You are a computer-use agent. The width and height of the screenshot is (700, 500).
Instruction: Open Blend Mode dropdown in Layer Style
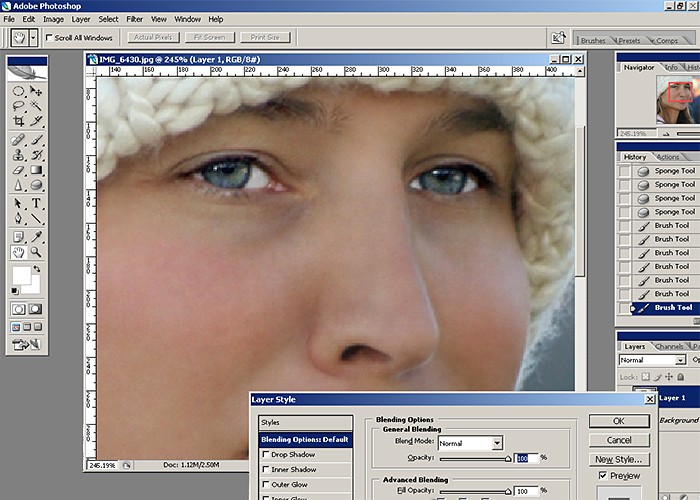pyautogui.click(x=497, y=443)
